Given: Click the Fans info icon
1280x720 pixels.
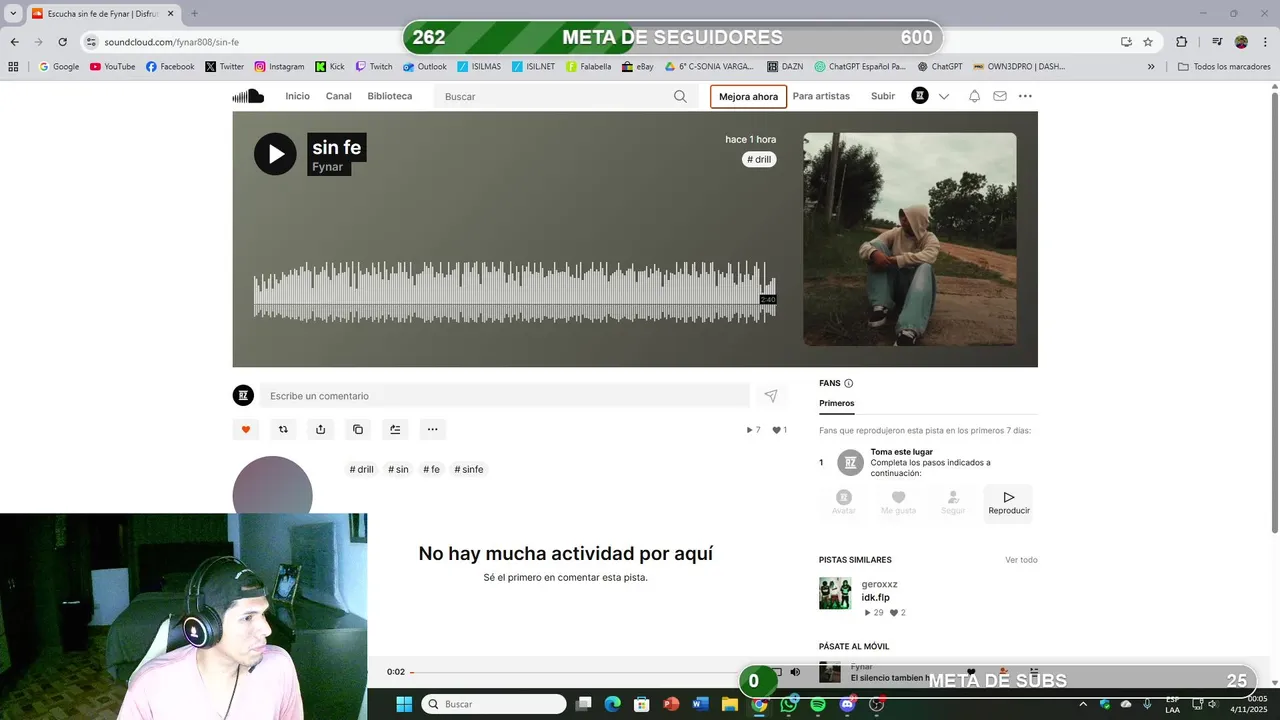Looking at the screenshot, I should pos(849,383).
